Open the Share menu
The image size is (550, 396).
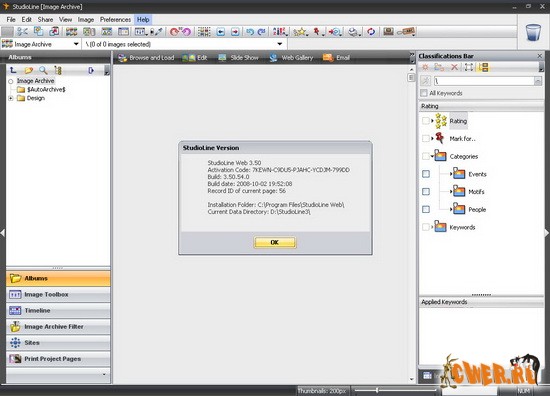[45, 20]
